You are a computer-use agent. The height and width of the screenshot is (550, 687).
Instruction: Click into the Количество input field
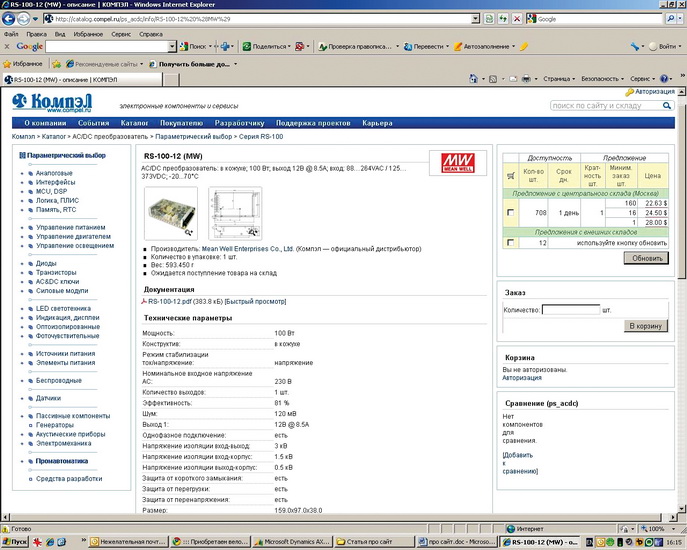tap(571, 310)
